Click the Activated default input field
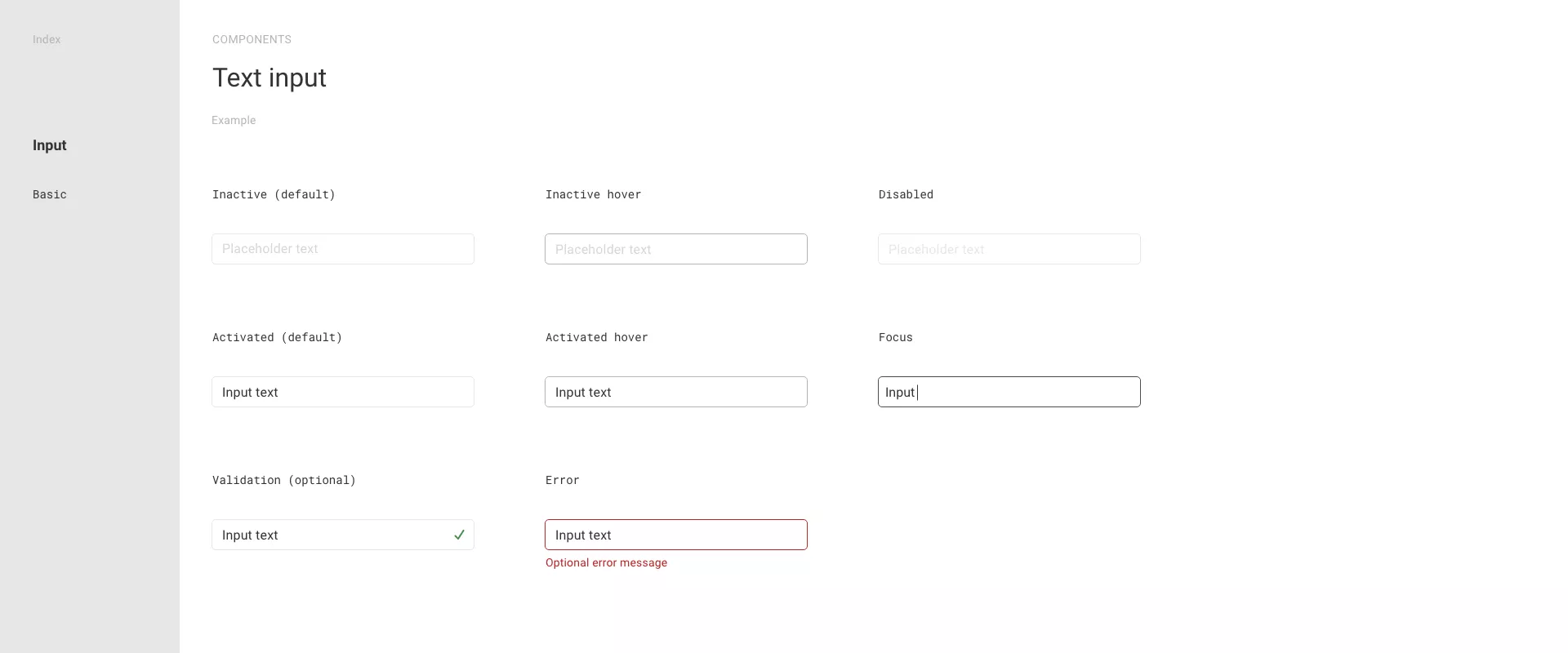Viewport: 1568px width, 653px height. [x=343, y=392]
